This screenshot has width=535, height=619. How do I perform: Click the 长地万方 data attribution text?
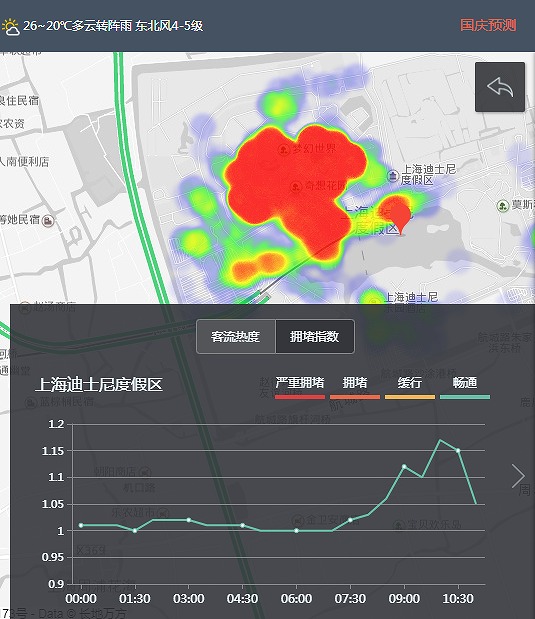click(x=103, y=613)
